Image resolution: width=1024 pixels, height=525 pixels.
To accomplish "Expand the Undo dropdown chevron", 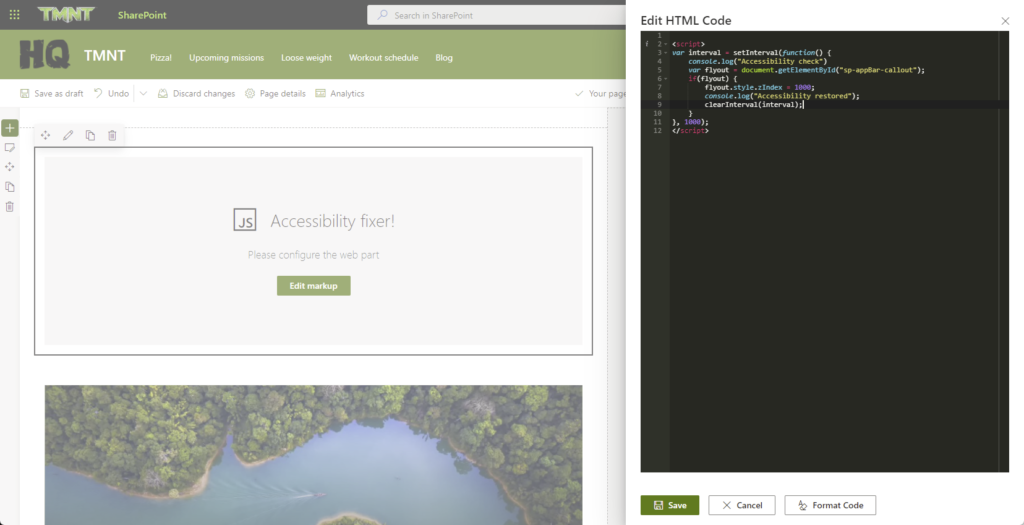I will [x=144, y=93].
